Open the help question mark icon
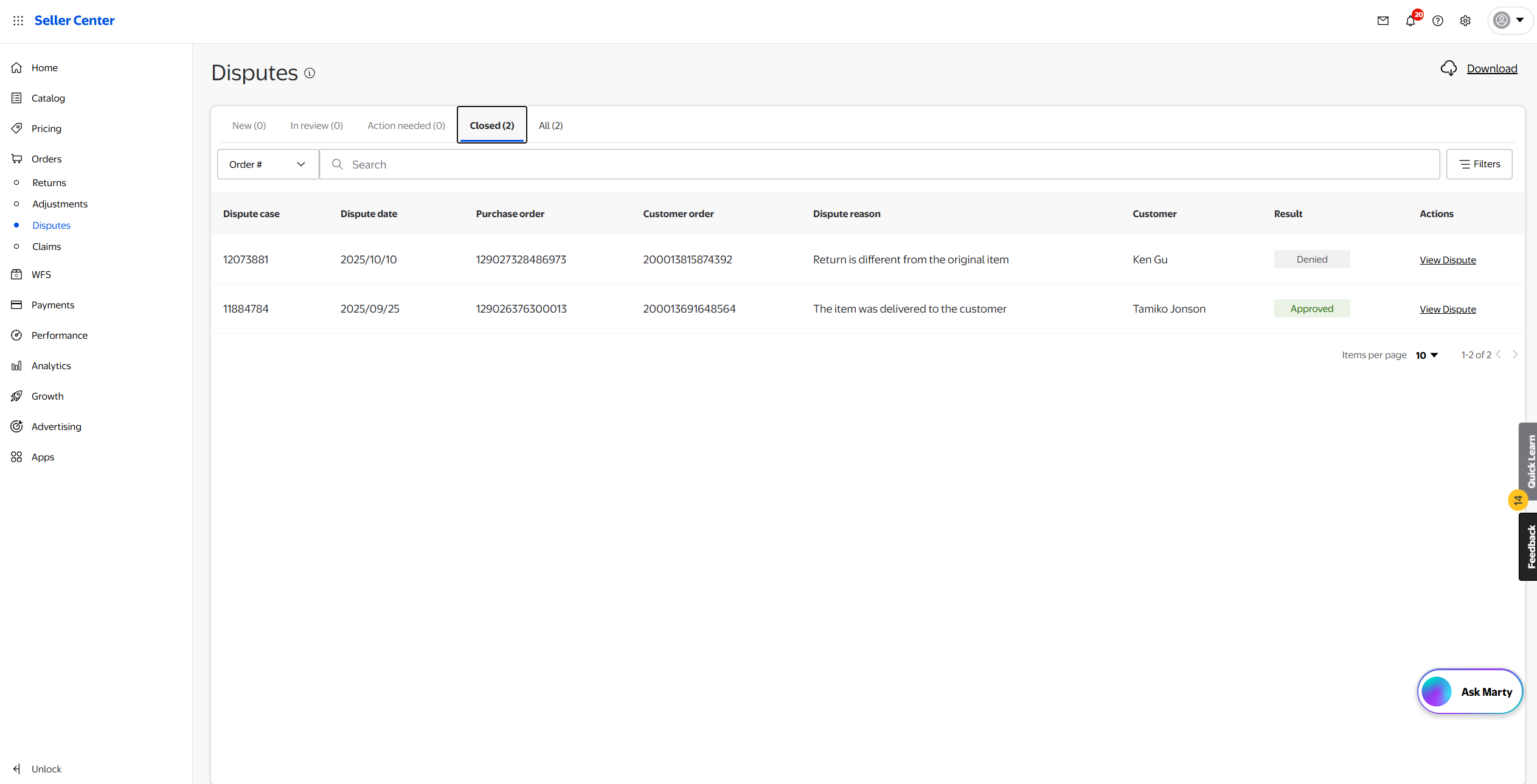 [1438, 21]
